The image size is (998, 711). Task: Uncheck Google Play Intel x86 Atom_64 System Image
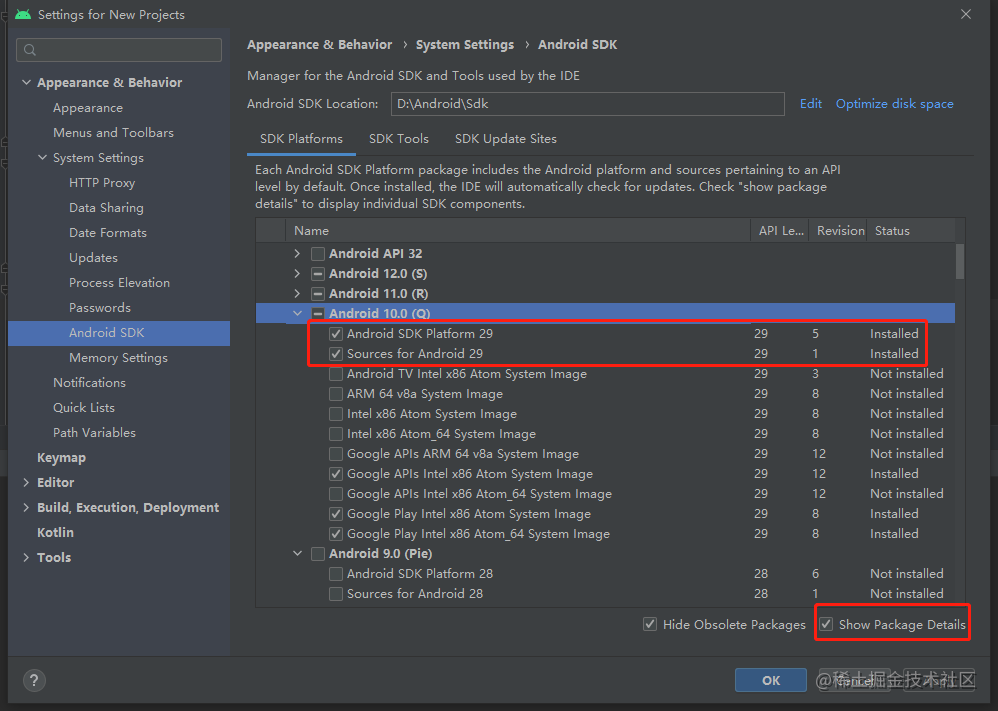click(x=335, y=534)
